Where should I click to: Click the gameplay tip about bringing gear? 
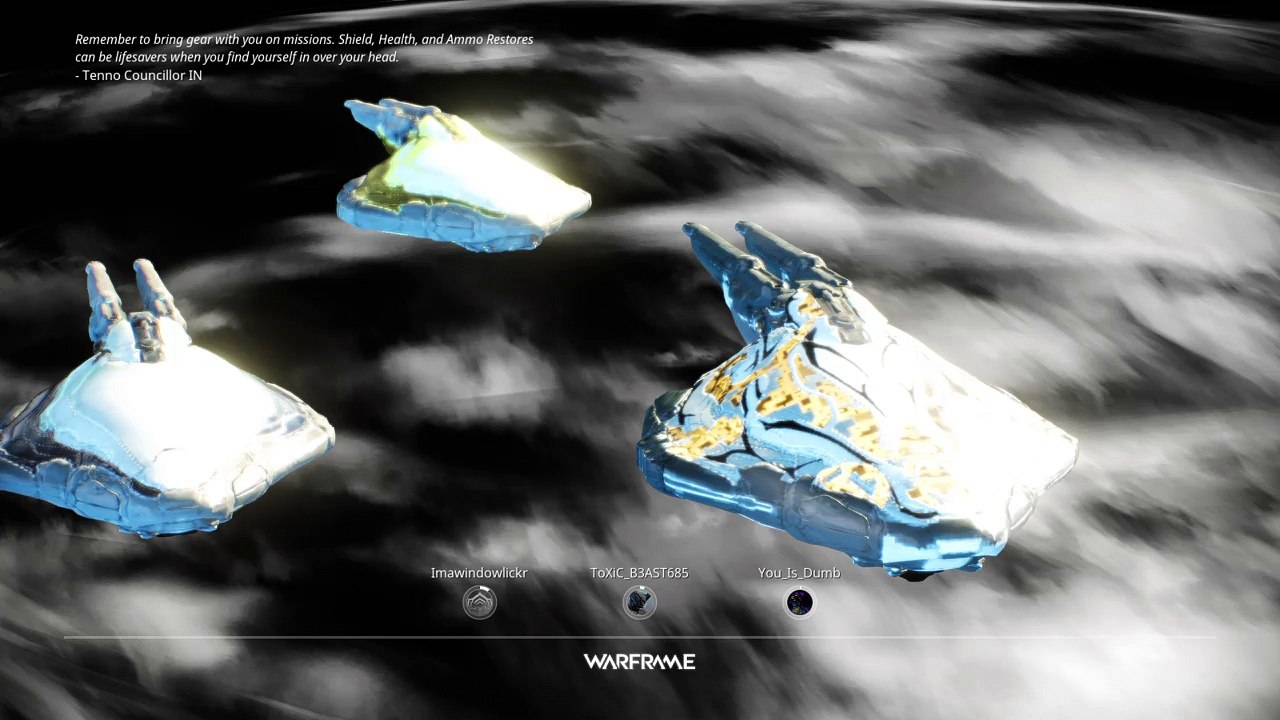304,48
